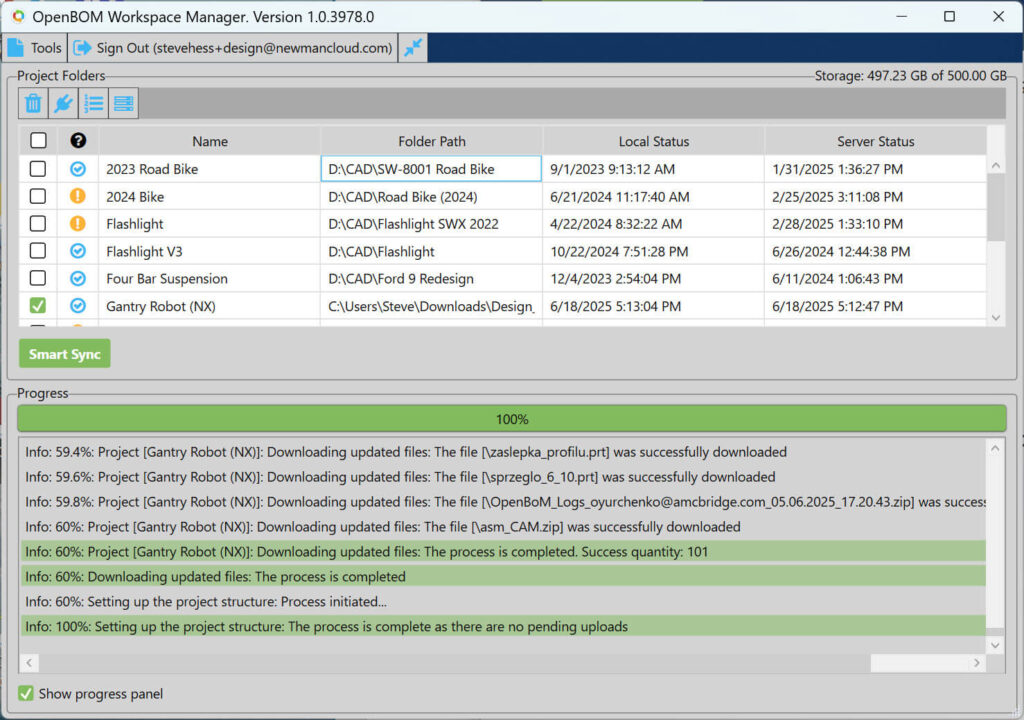The image size is (1024, 720).
Task: Sort by the Name column header
Action: coord(210,141)
